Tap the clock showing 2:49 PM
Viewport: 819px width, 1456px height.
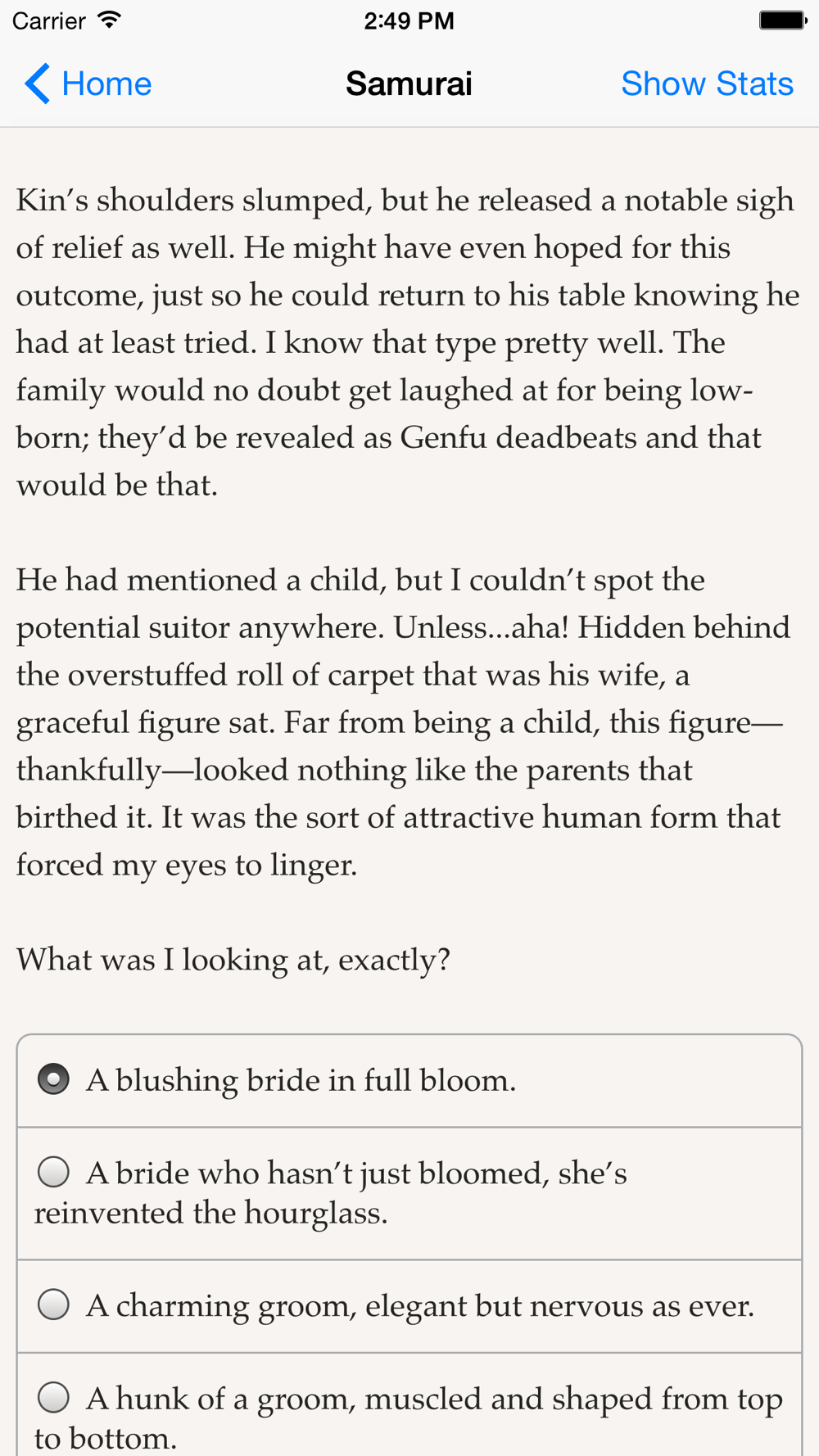tap(409, 20)
